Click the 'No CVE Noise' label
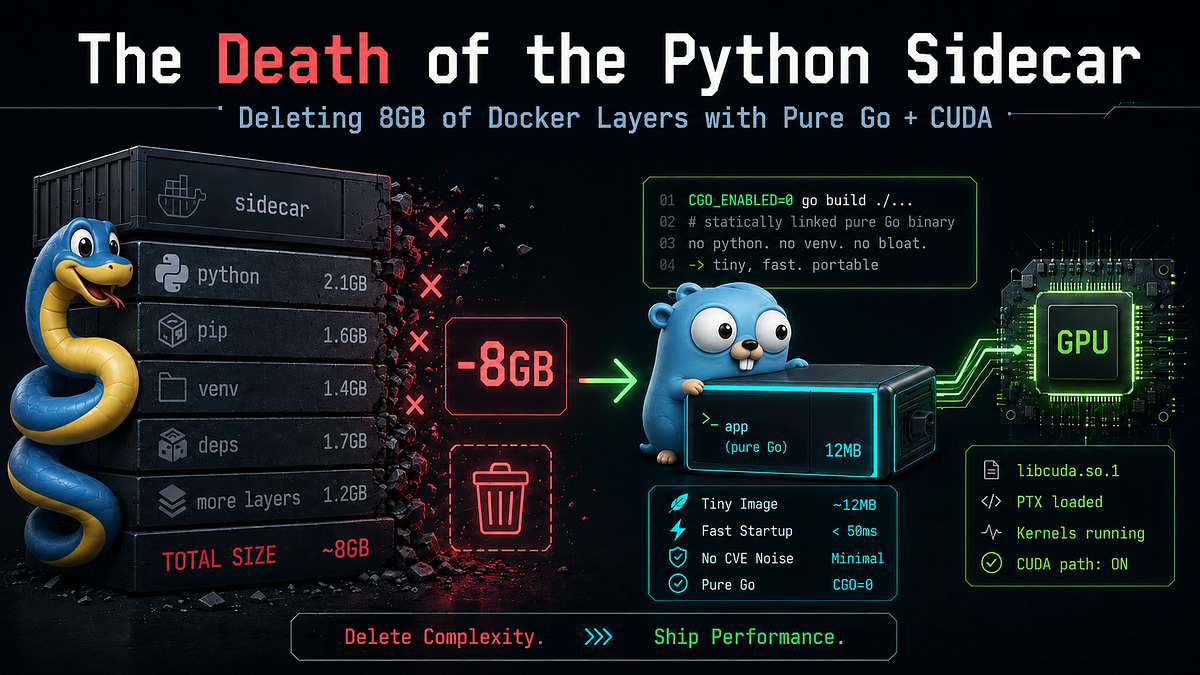Screen dimensions: 1200x675 tap(747, 558)
